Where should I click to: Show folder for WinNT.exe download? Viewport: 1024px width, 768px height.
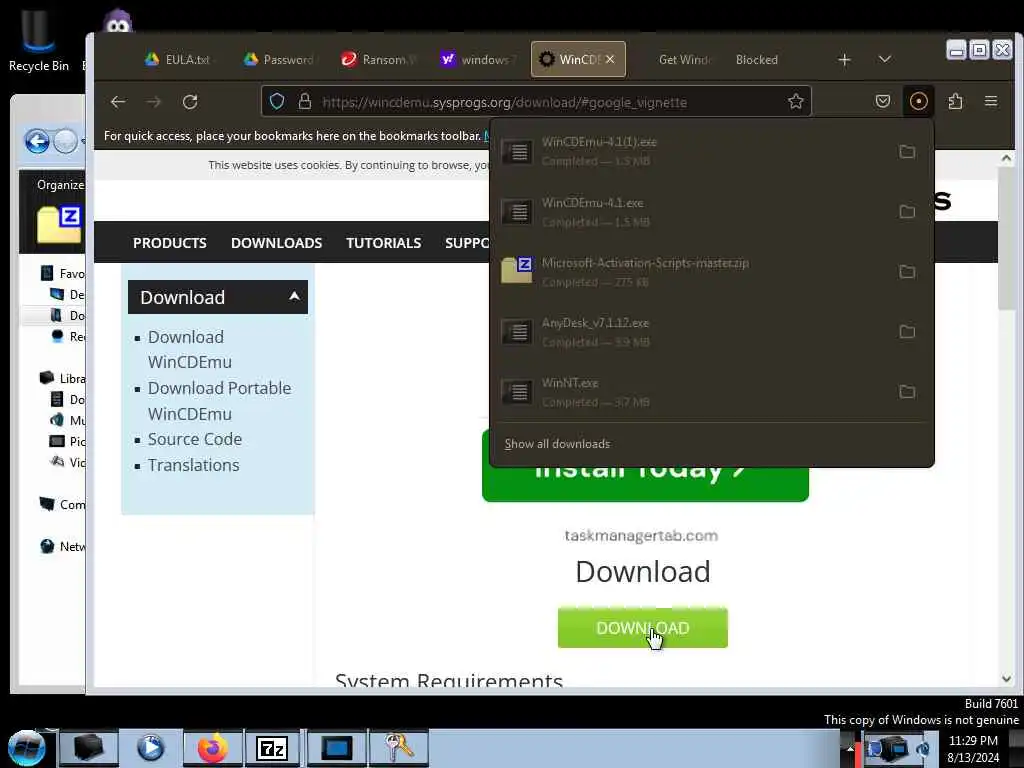(906, 392)
